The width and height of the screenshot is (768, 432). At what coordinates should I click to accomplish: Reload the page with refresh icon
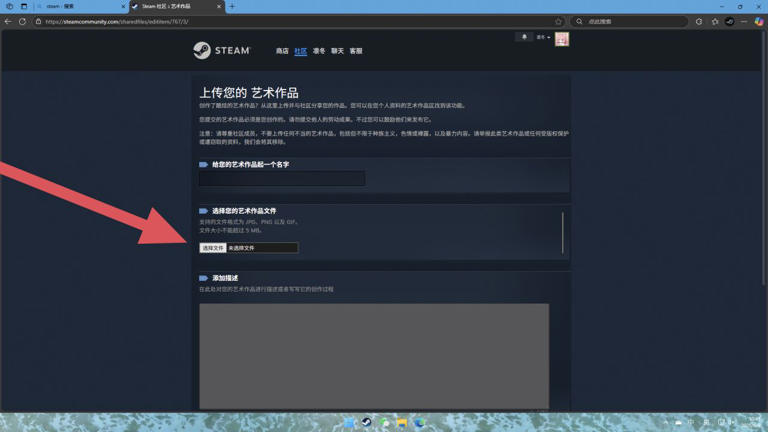coord(23,22)
